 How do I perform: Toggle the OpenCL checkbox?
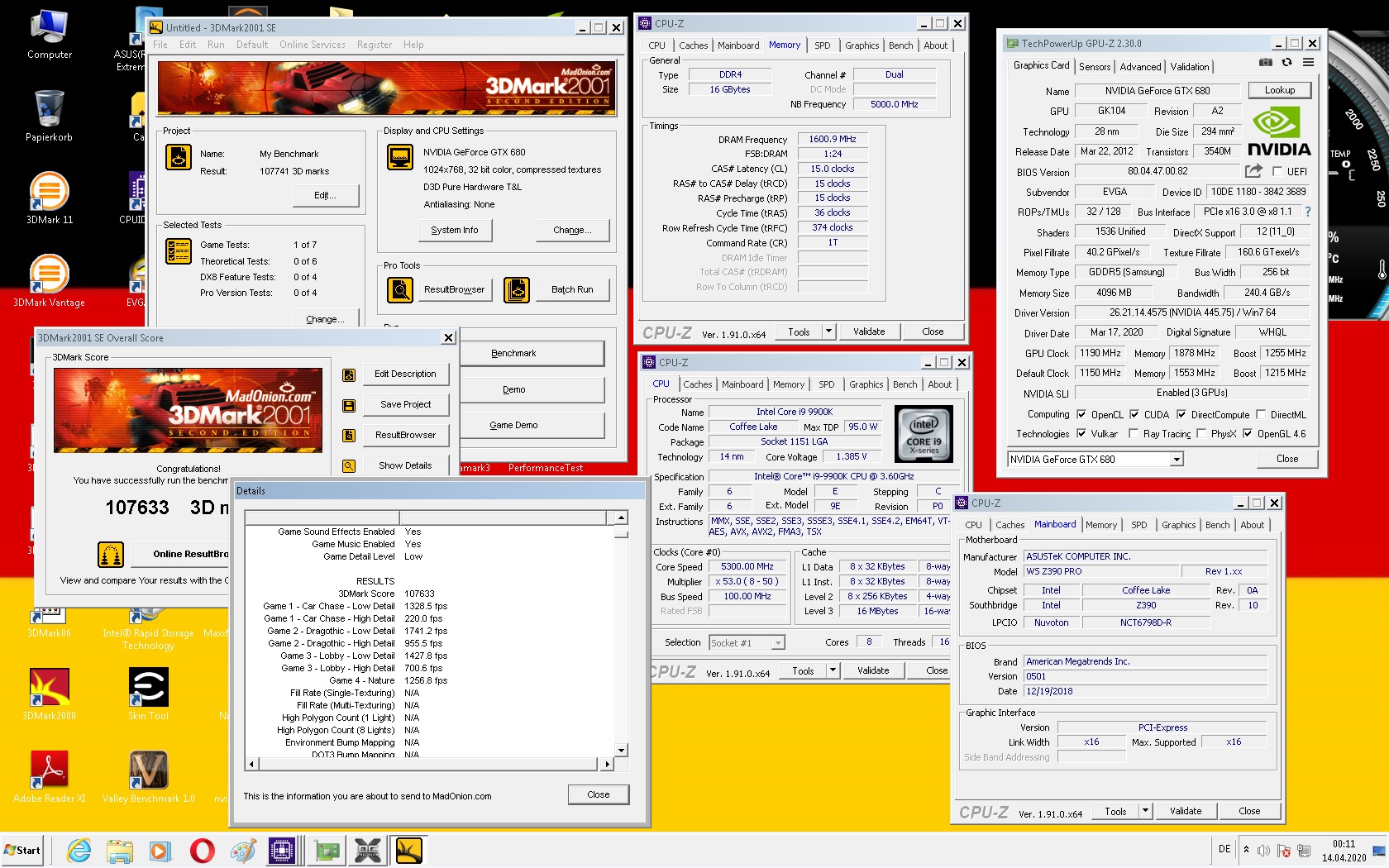click(1081, 414)
